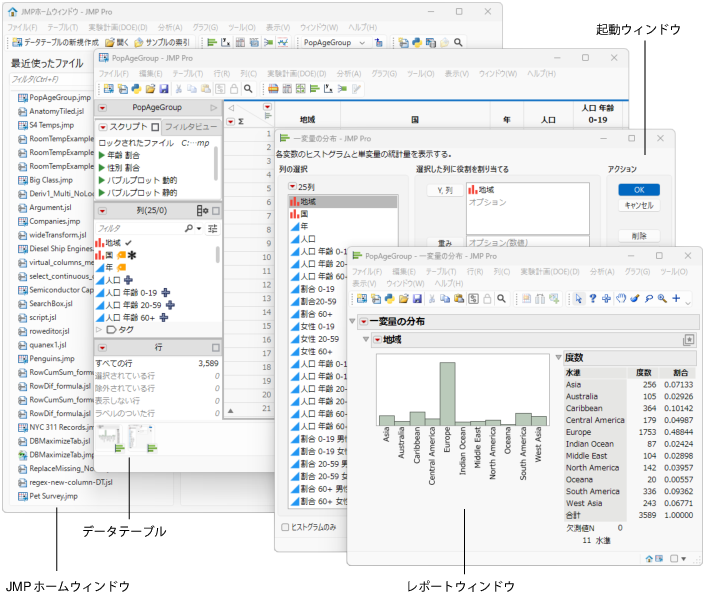Click データテーブルの新規作成 in the Home window toolbar
This screenshot has height=603, width=705.
coord(55,42)
